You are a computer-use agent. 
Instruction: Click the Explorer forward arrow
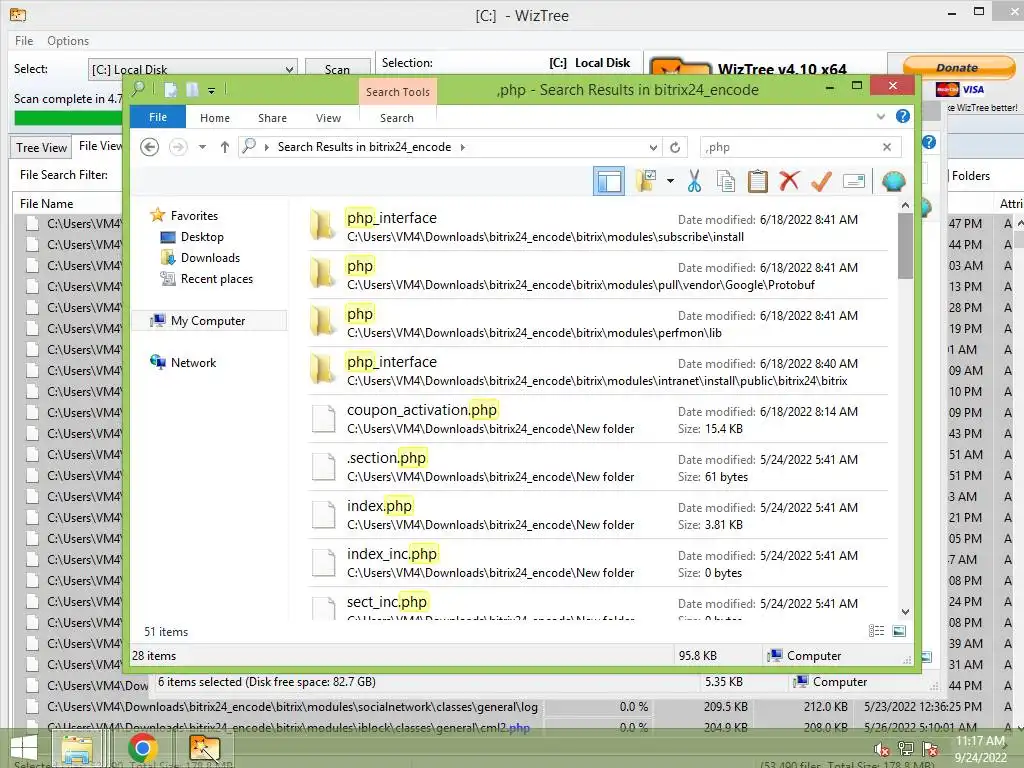[x=178, y=147]
